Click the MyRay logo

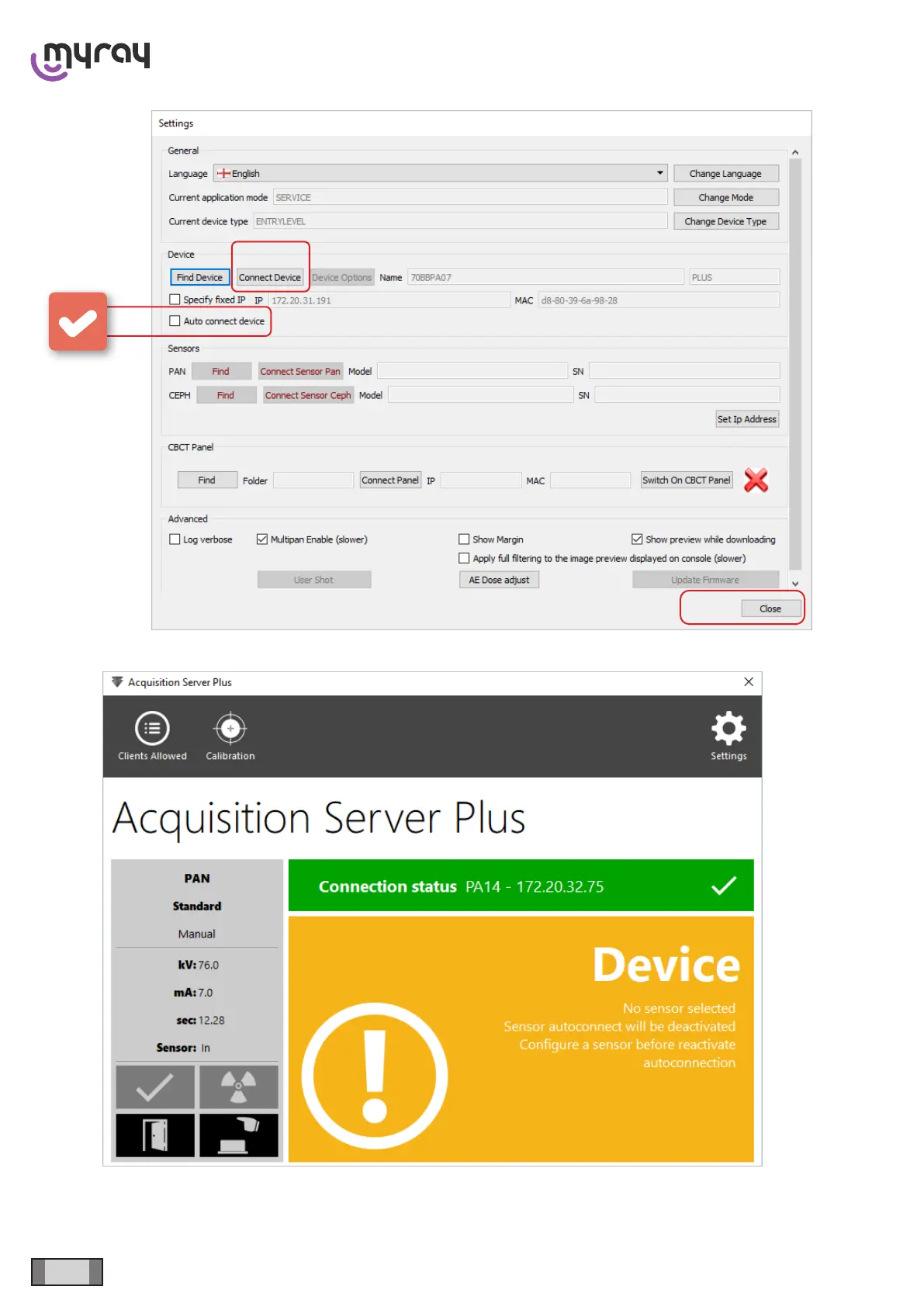(x=90, y=61)
